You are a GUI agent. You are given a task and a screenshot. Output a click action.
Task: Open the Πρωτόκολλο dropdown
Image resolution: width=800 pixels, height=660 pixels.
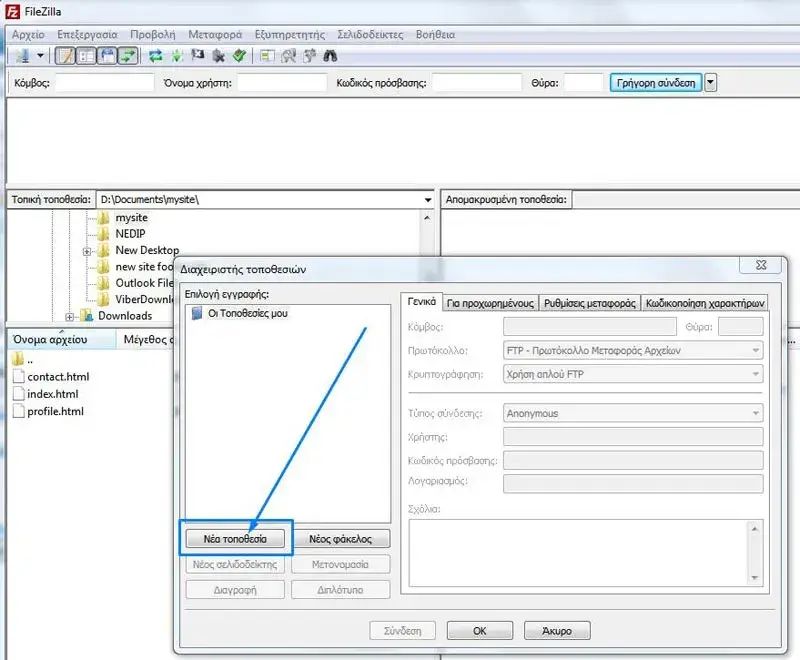coord(633,351)
